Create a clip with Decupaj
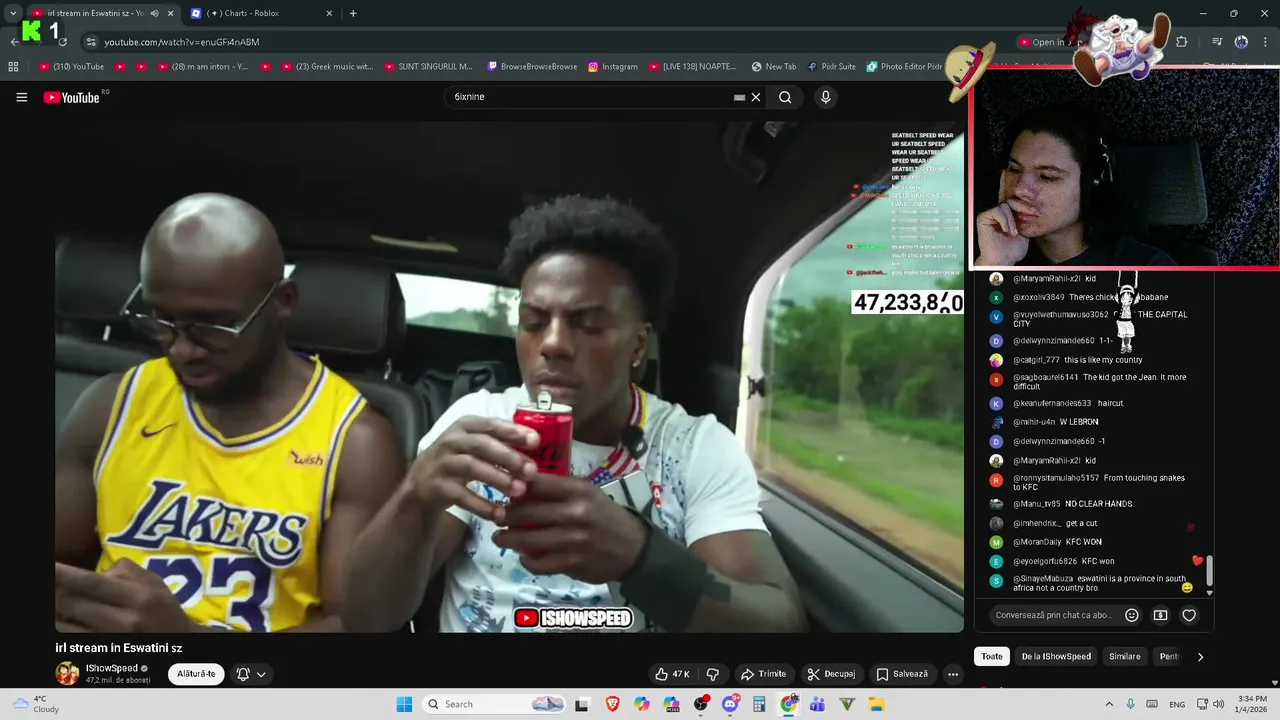This screenshot has height=720, width=1280. [x=832, y=674]
